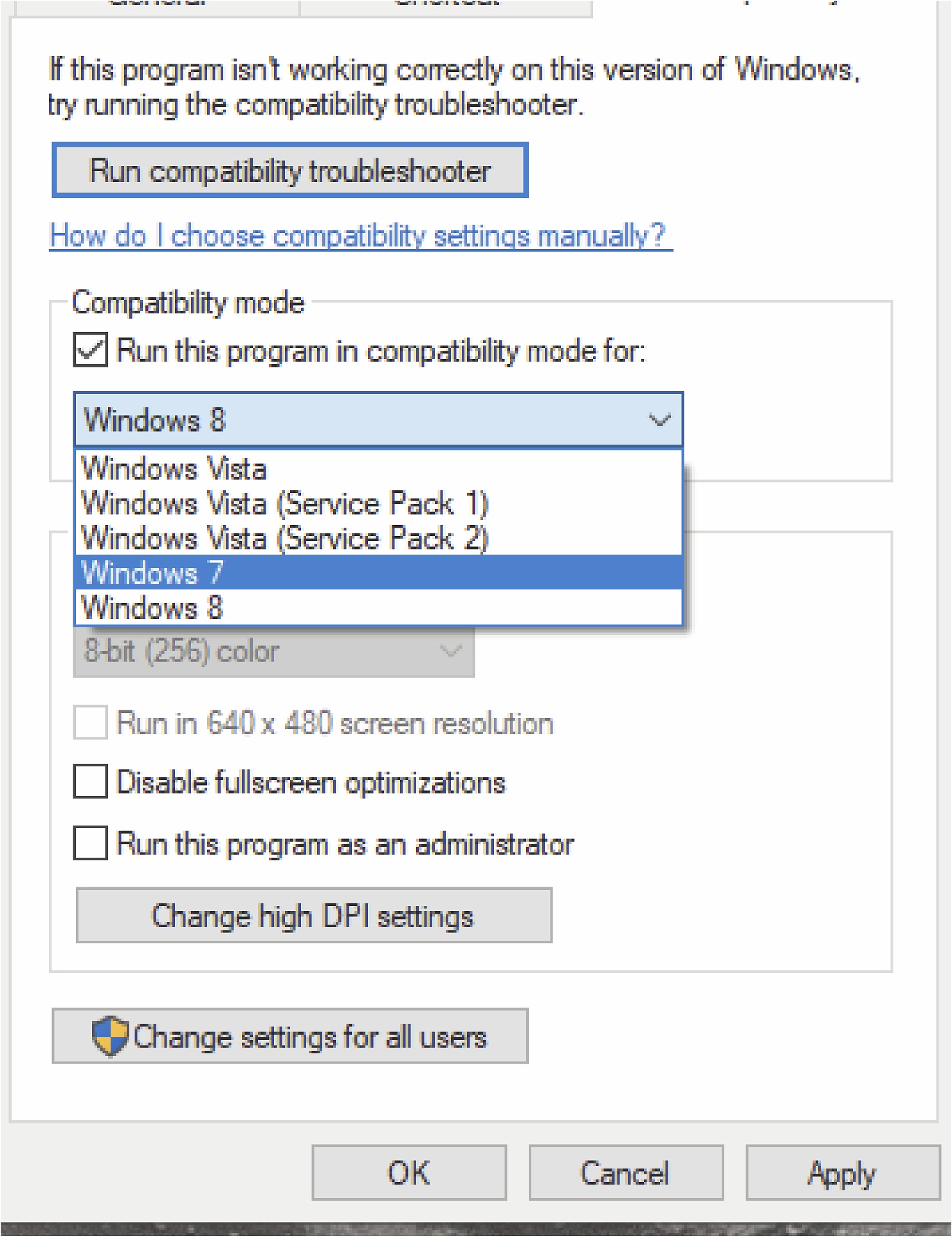Uncheck 'Run this program in compatibility mode for'
Image resolution: width=952 pixels, height=1238 pixels.
[90, 350]
